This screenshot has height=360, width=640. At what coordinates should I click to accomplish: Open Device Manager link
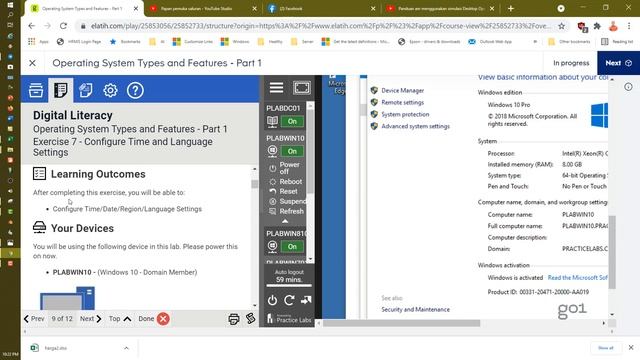coord(402,91)
